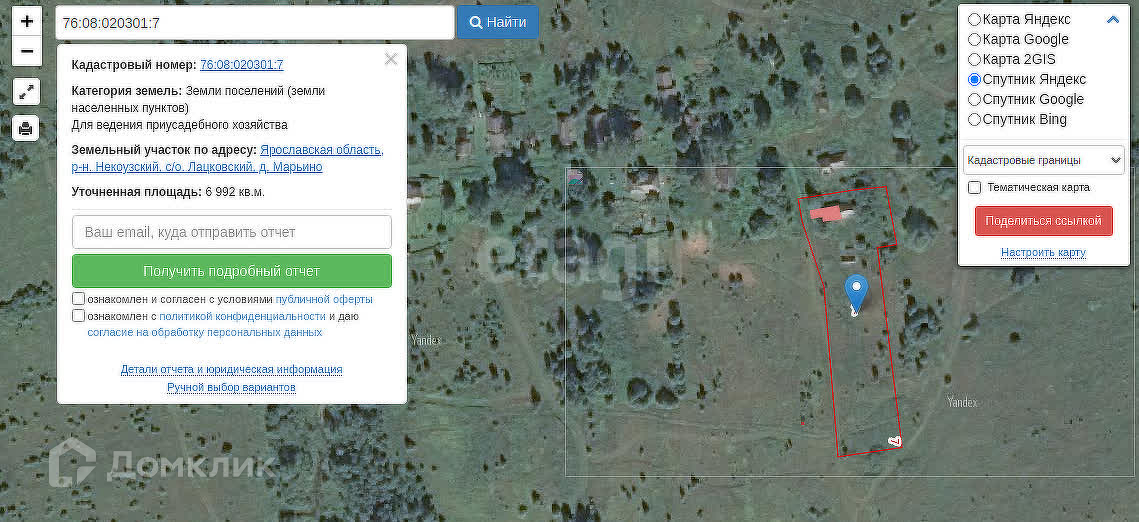Accept the публичной оферты terms checkbox

click(x=78, y=298)
